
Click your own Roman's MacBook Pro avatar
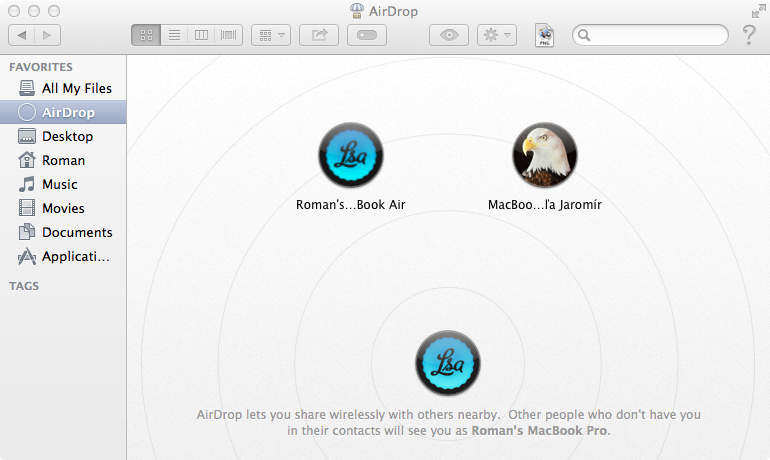pyautogui.click(x=448, y=363)
